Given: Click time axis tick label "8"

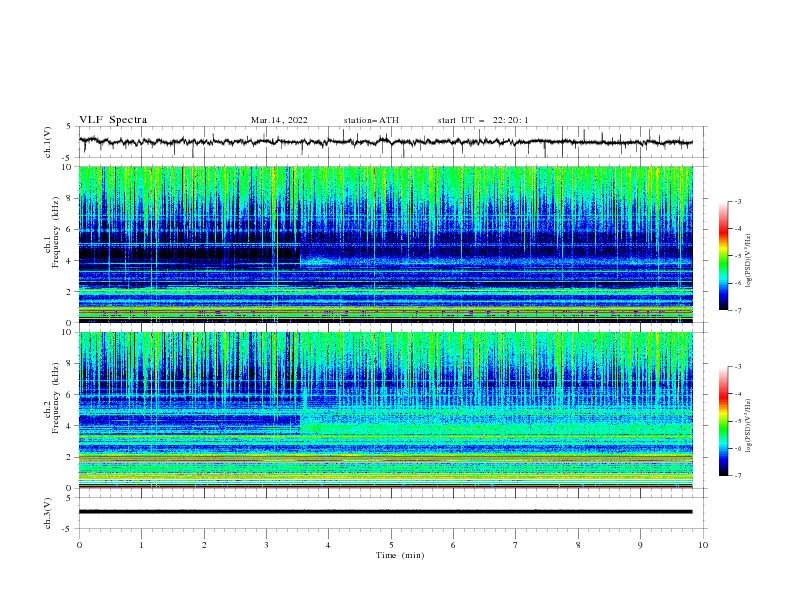Looking at the screenshot, I should click(578, 545).
